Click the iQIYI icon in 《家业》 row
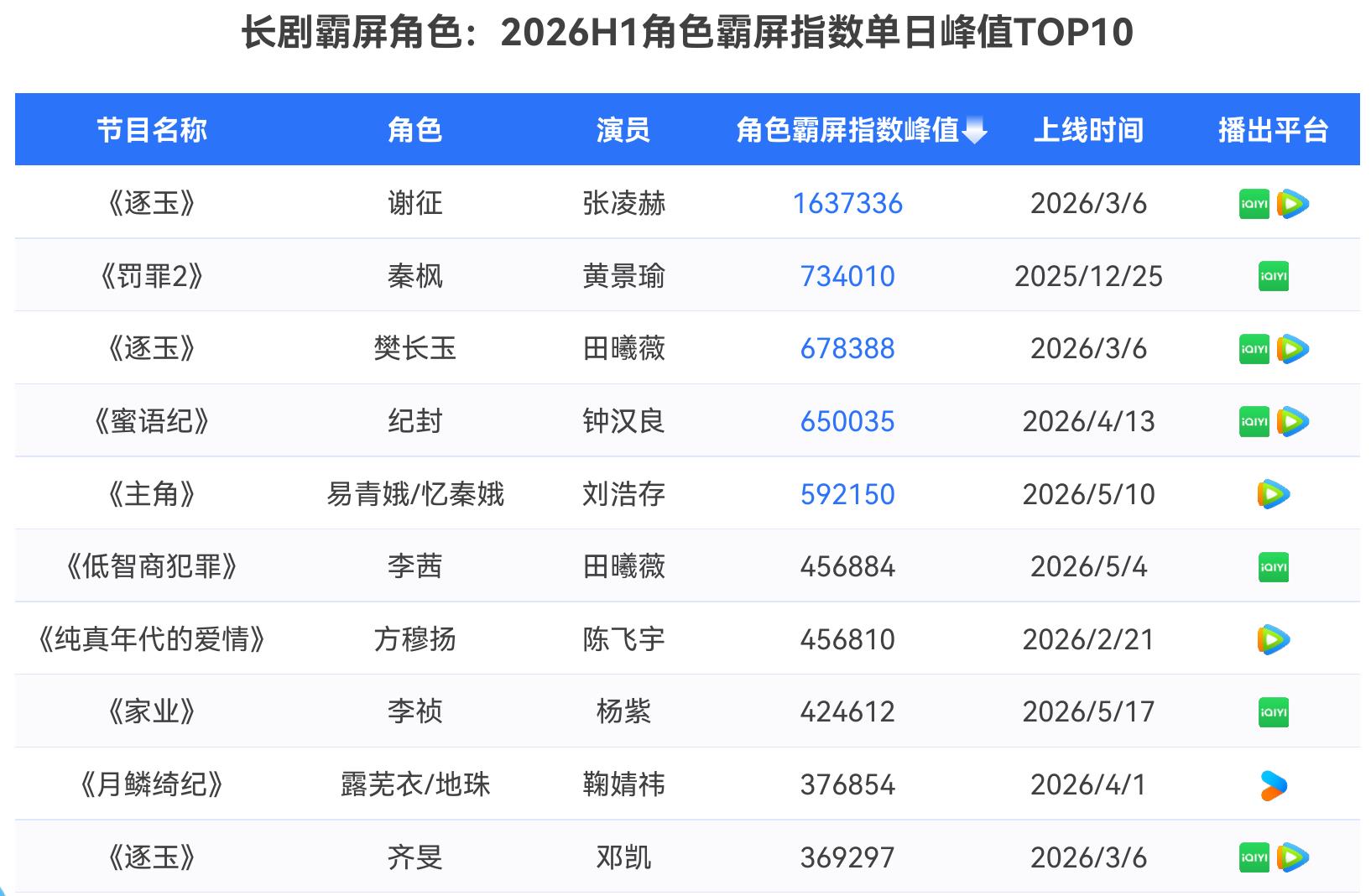This screenshot has width=1371, height=896. tap(1274, 712)
